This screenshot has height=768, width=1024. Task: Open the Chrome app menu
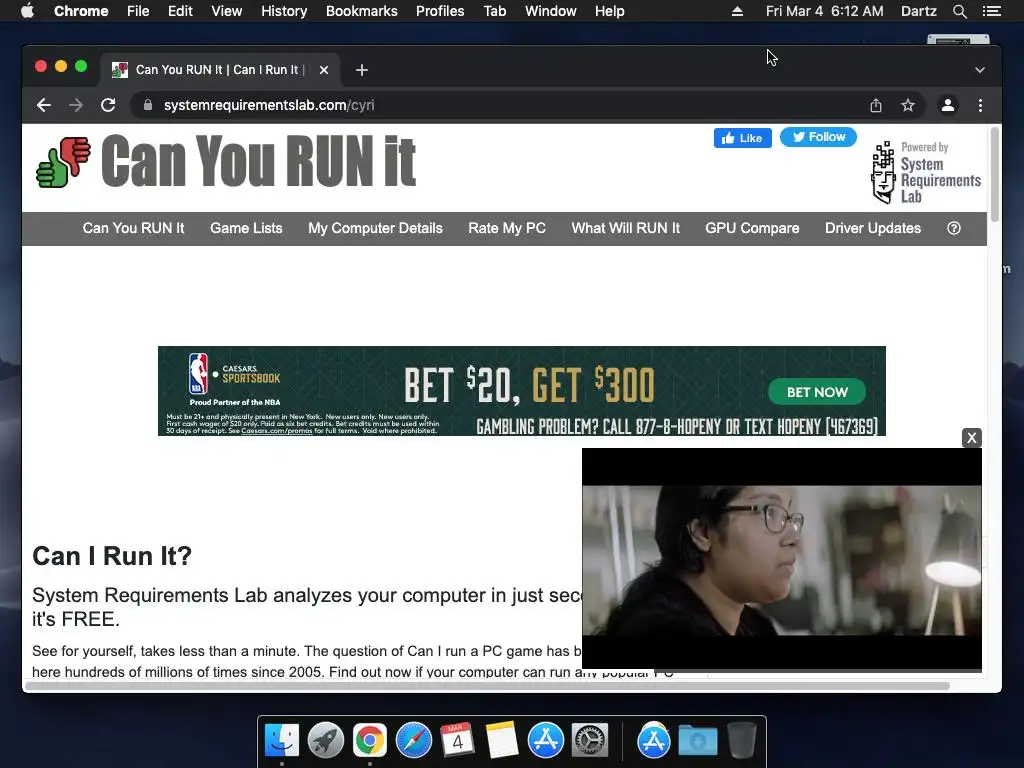pyautogui.click(x=81, y=11)
